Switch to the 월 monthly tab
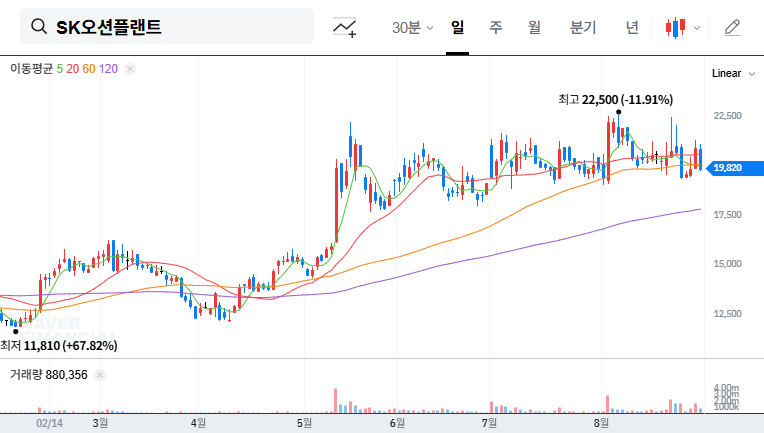 [534, 27]
